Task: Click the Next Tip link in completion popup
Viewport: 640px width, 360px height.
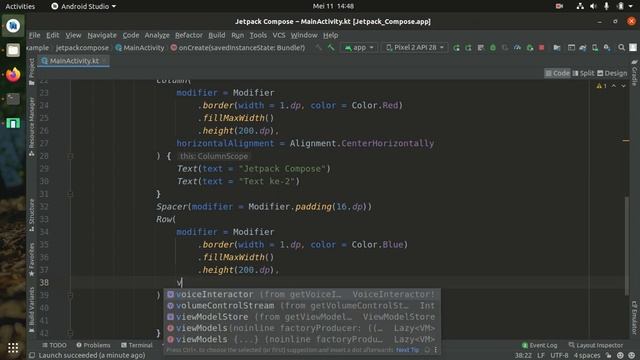Action: pos(407,350)
